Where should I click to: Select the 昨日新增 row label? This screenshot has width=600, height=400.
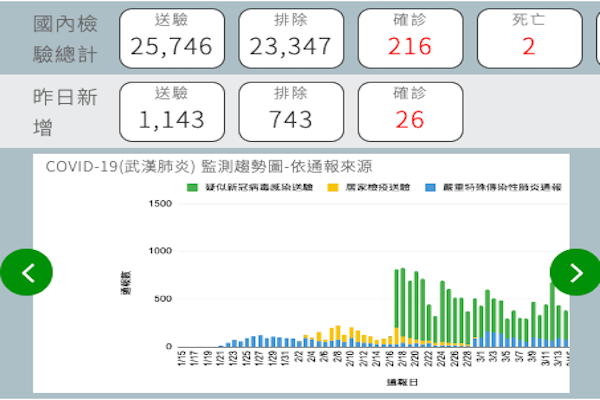[67, 112]
